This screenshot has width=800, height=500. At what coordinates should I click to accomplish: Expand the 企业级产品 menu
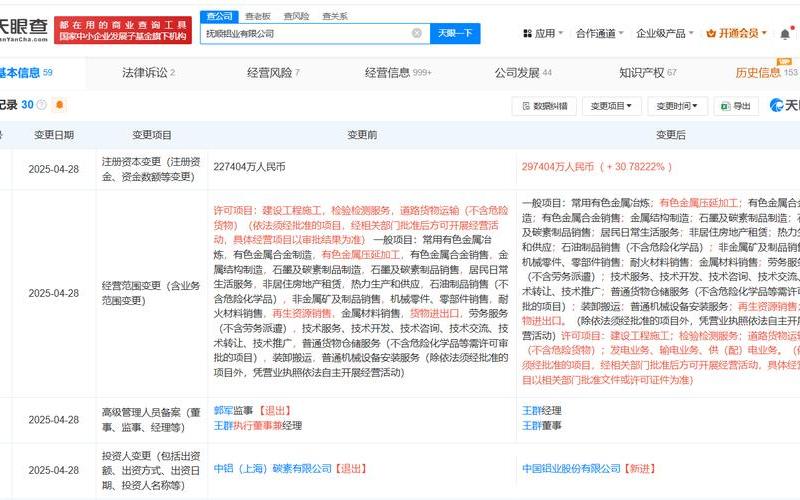coord(665,33)
